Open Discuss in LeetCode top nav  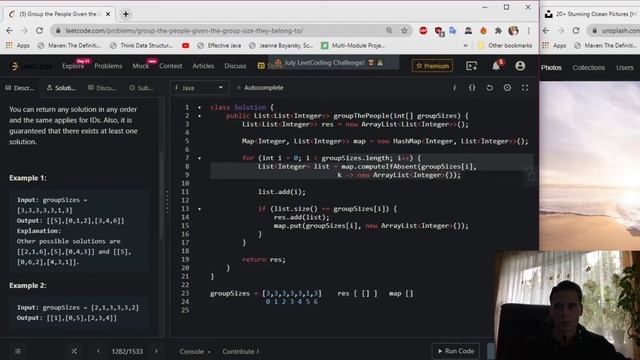tap(235, 66)
